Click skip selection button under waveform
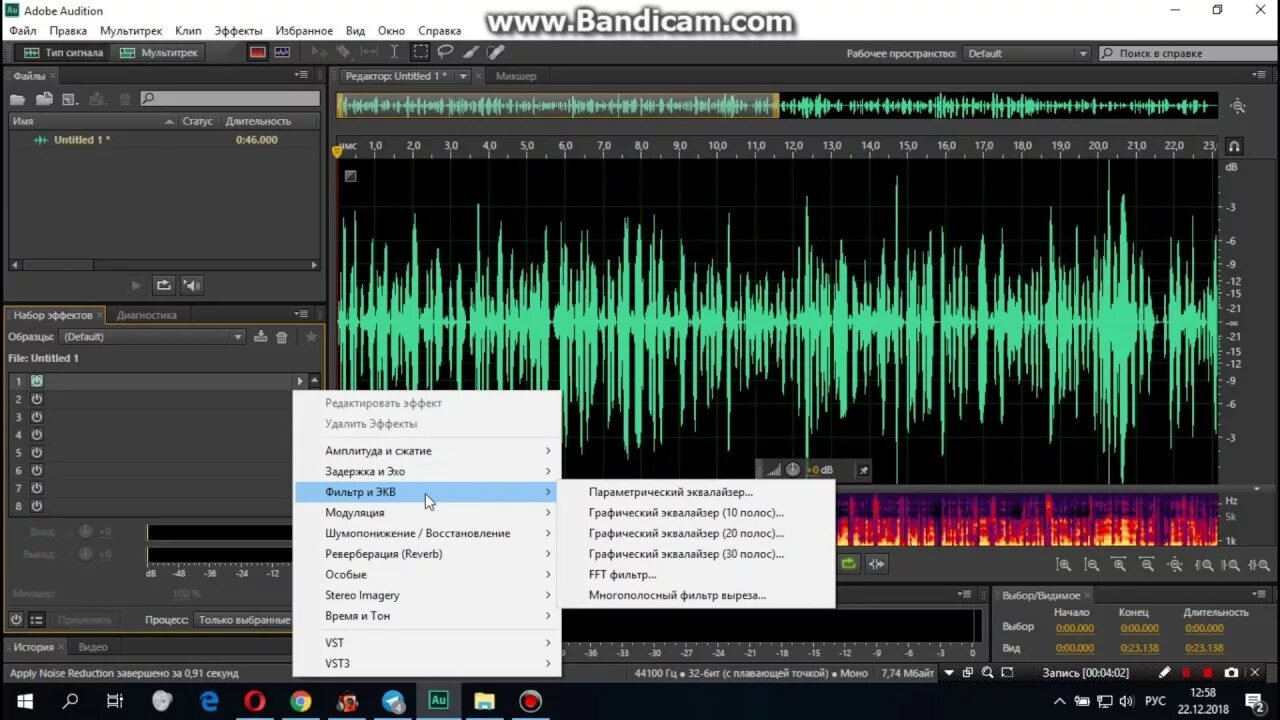This screenshot has height=720, width=1280. 876,564
